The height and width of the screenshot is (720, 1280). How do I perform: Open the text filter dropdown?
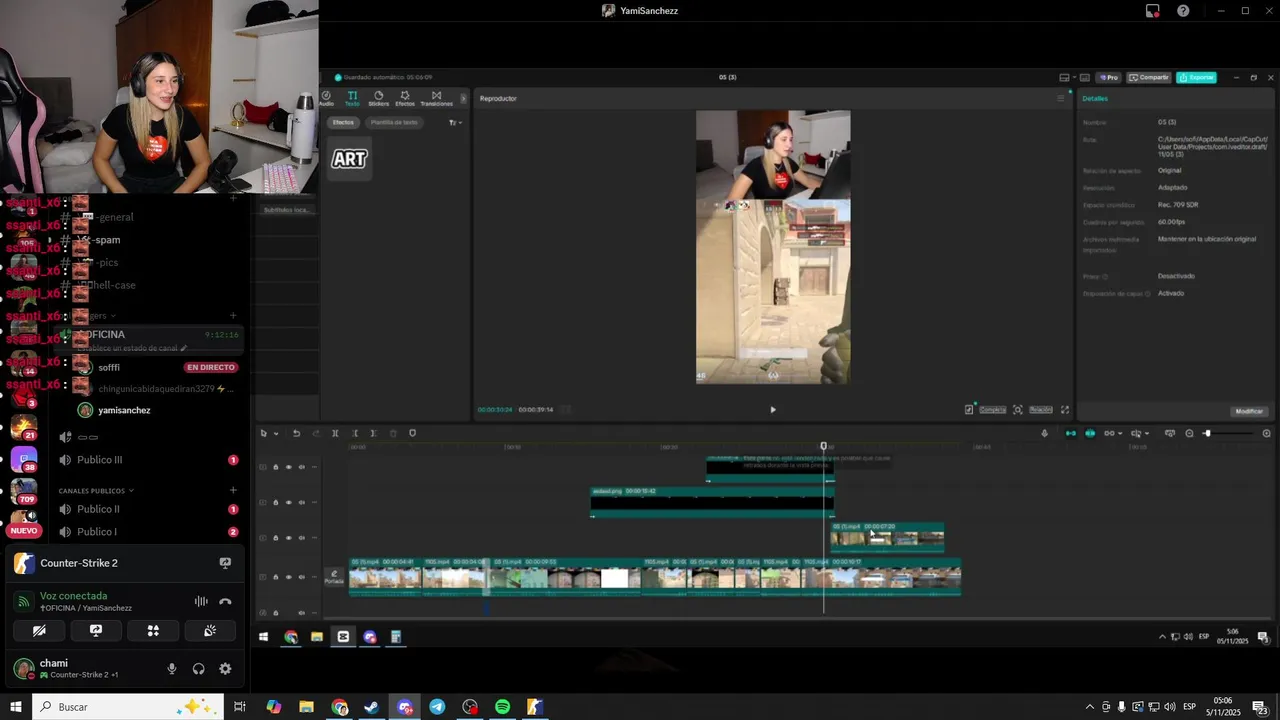click(455, 122)
